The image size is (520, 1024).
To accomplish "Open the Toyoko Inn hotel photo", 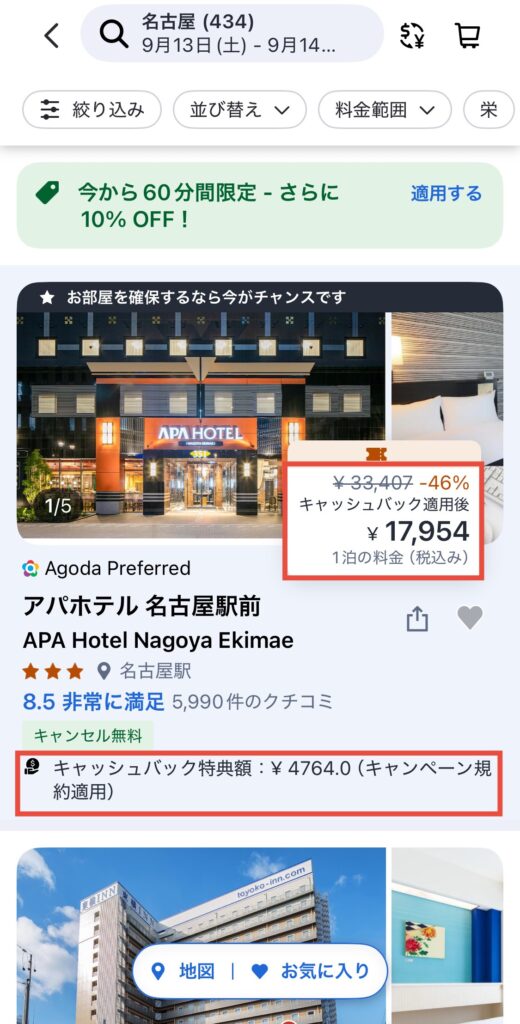I will click(201, 935).
